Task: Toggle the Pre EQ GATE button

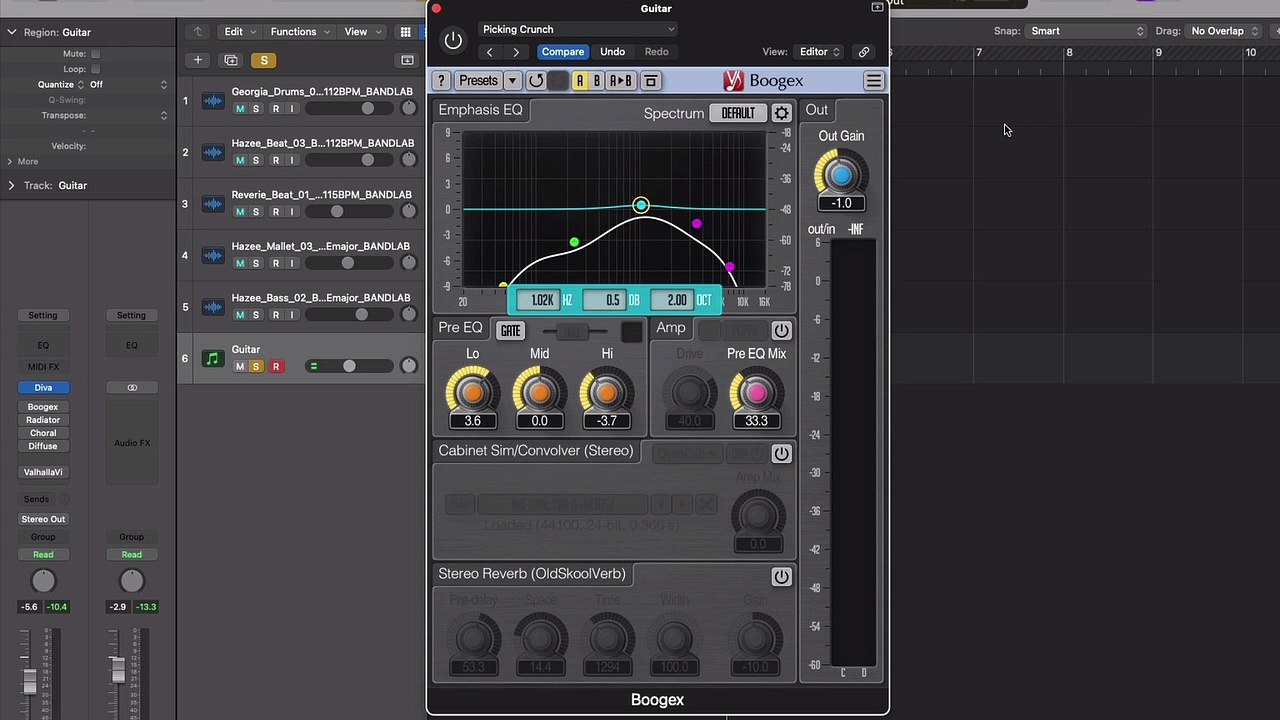Action: (511, 331)
